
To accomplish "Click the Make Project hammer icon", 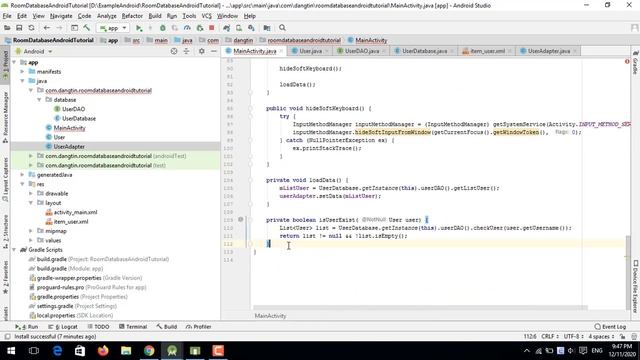I will point(87,28).
